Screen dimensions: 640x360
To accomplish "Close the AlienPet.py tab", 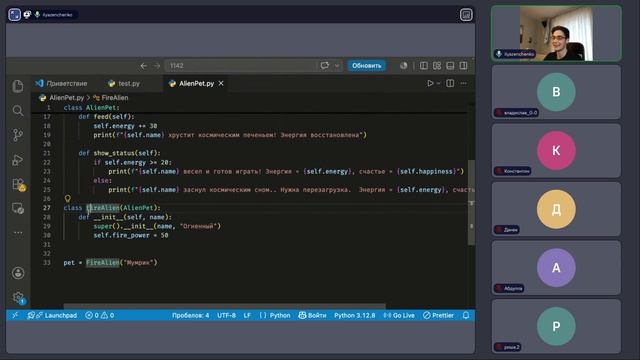I will [x=221, y=83].
